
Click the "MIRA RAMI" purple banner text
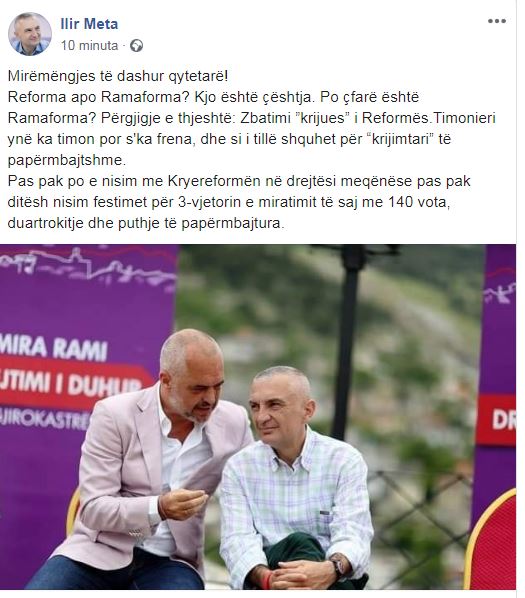coord(53,349)
